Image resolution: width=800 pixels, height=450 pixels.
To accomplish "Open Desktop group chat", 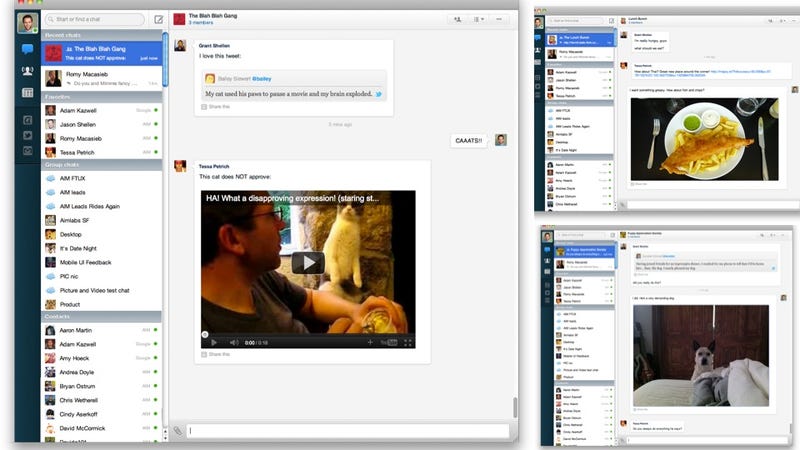I will (102, 235).
